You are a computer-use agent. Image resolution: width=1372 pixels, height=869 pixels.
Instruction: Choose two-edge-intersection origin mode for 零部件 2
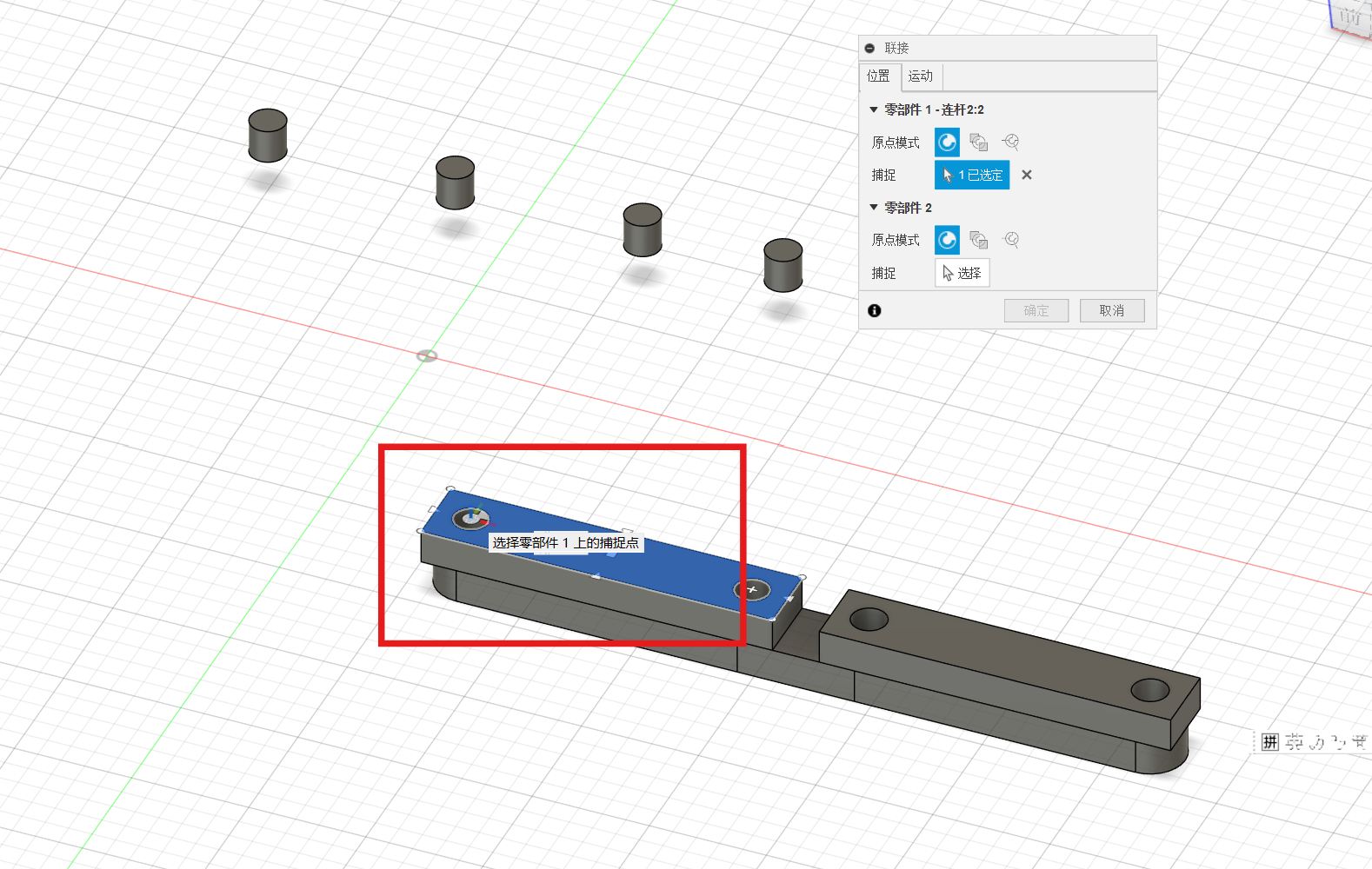click(1010, 240)
